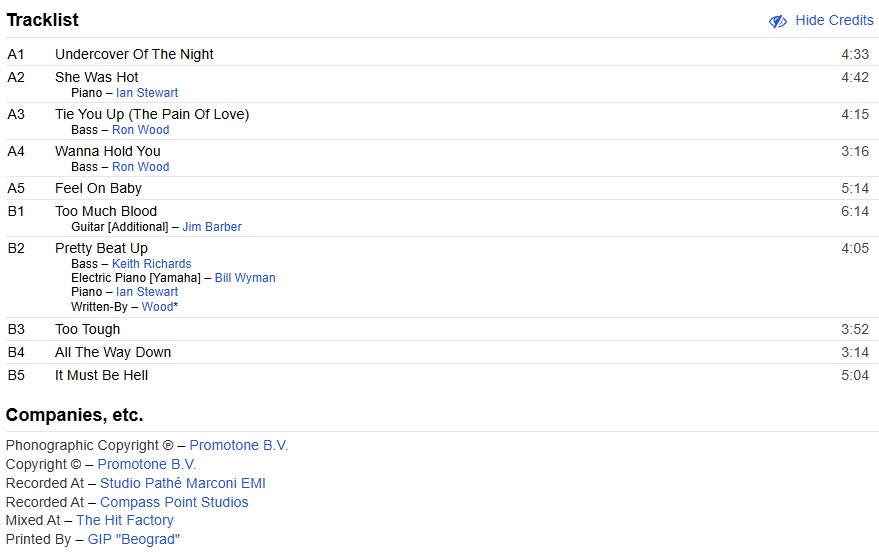879x553 pixels.
Task: Open Ian Stewart link under She Was Hot
Action: [147, 93]
